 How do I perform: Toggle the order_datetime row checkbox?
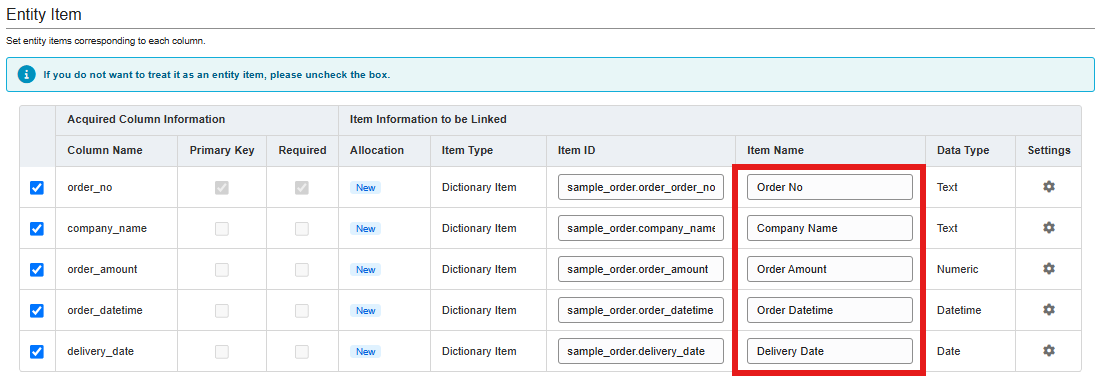pyautogui.click(x=37, y=311)
